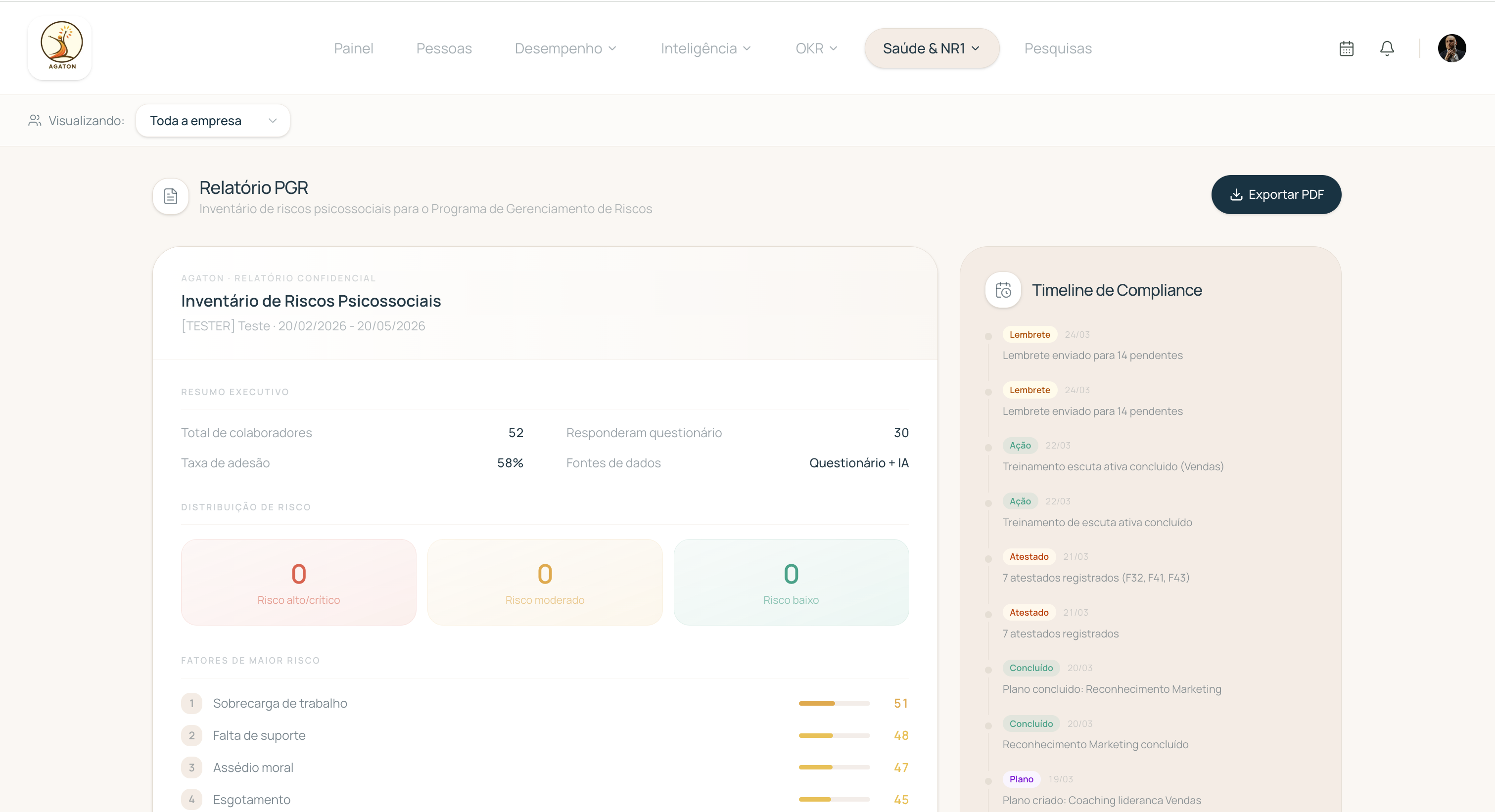Click rank badge 2 for Falta de suporte
The image size is (1495, 812).
point(191,735)
